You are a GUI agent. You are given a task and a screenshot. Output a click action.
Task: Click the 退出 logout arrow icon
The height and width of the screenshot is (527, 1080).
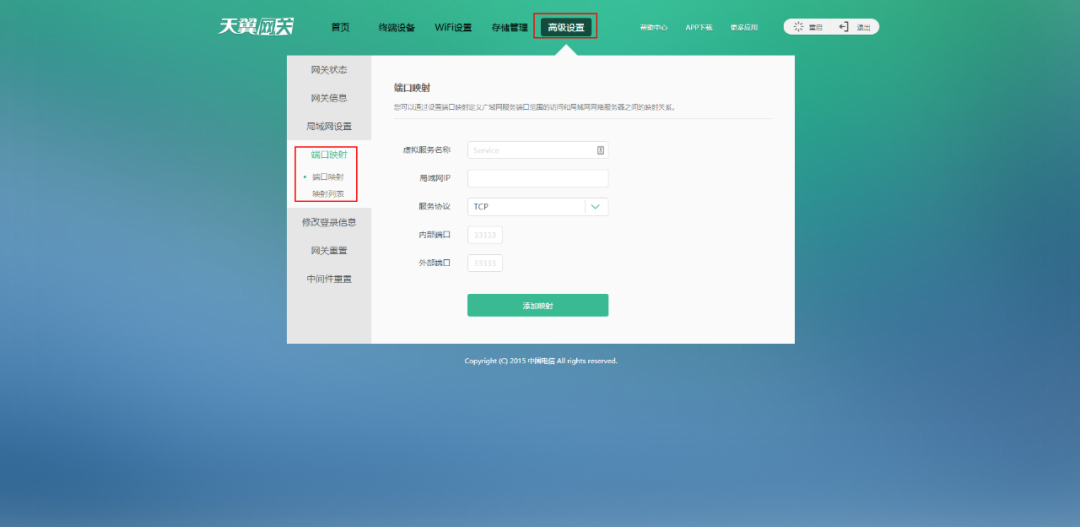pyautogui.click(x=843, y=27)
